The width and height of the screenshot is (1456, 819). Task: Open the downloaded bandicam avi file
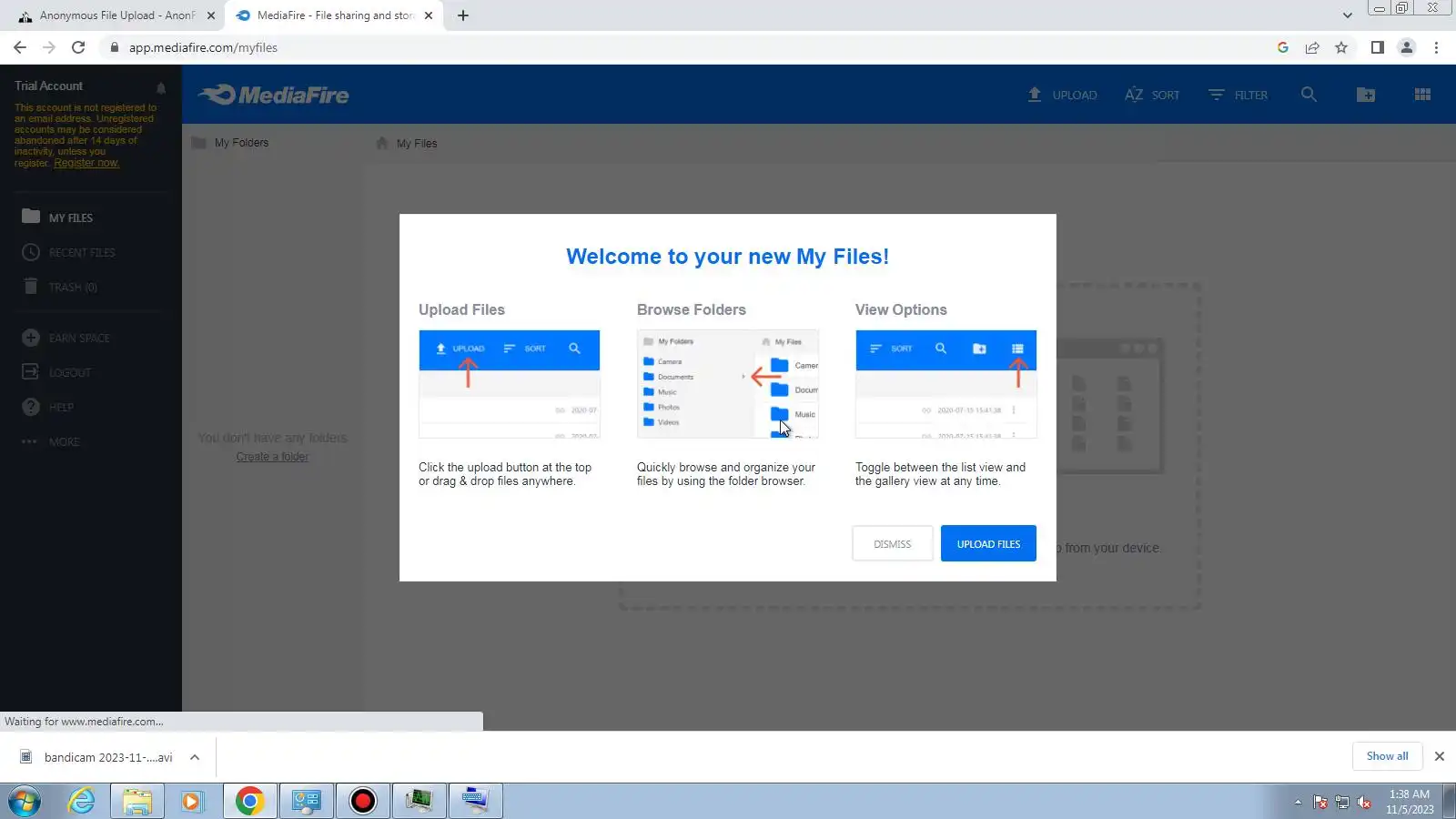96,757
